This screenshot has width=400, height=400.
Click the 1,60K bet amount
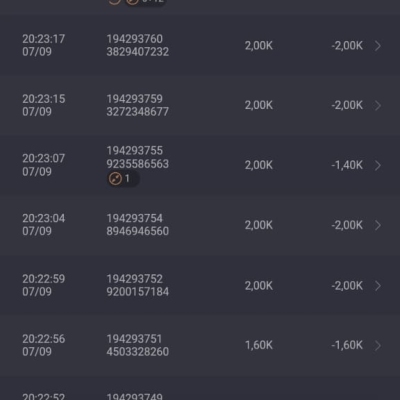[259, 345]
